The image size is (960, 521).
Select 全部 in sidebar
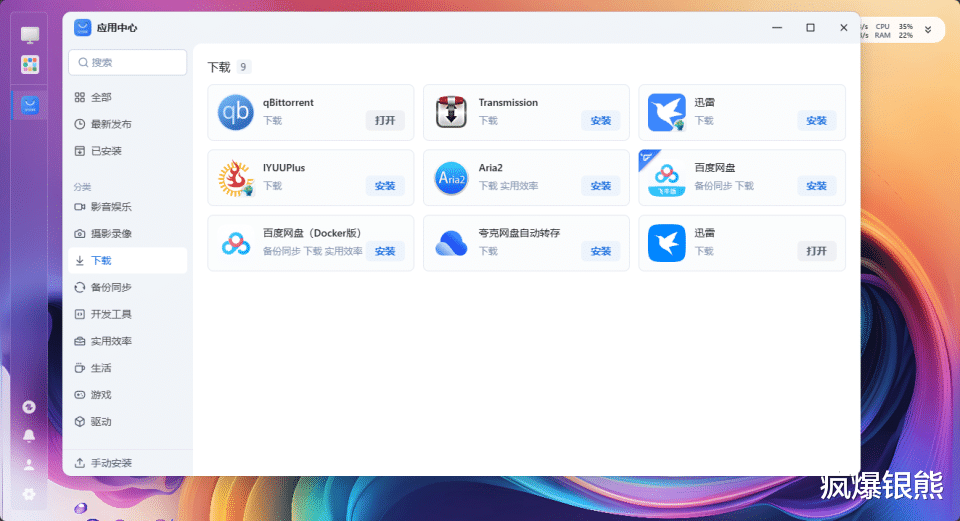pyautogui.click(x=127, y=97)
